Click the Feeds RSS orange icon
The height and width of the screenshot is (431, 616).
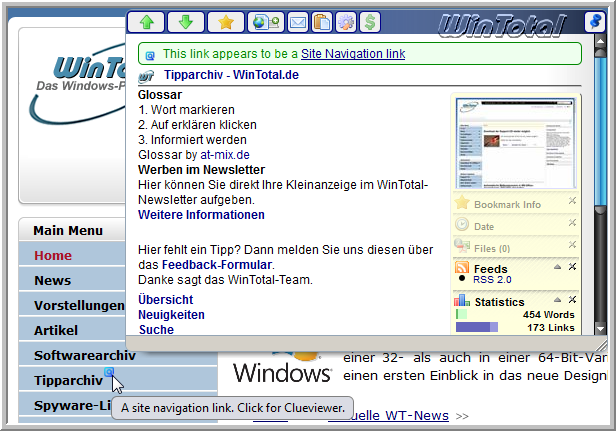tap(462, 267)
